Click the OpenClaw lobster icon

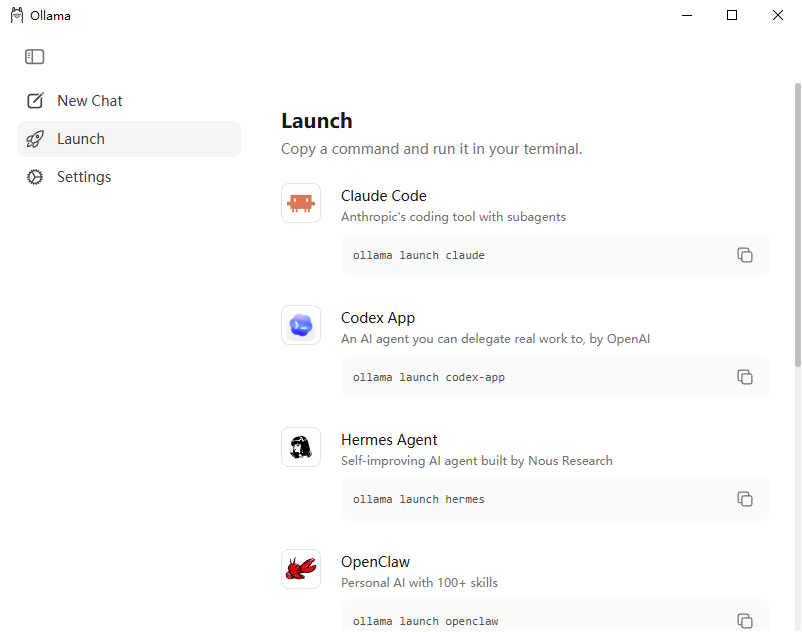301,569
